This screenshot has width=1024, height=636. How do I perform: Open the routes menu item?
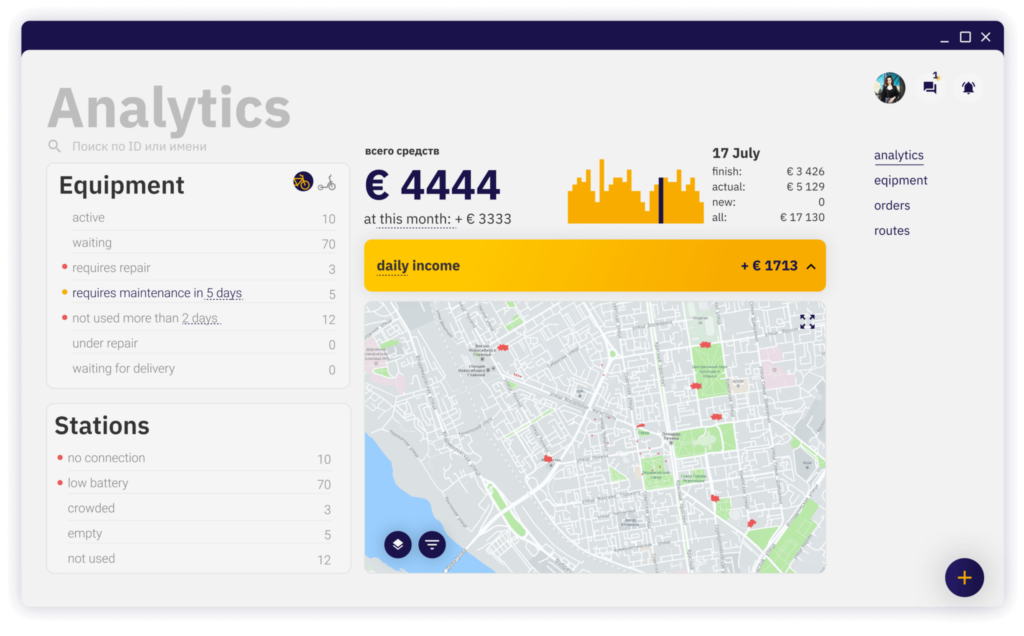[891, 231]
